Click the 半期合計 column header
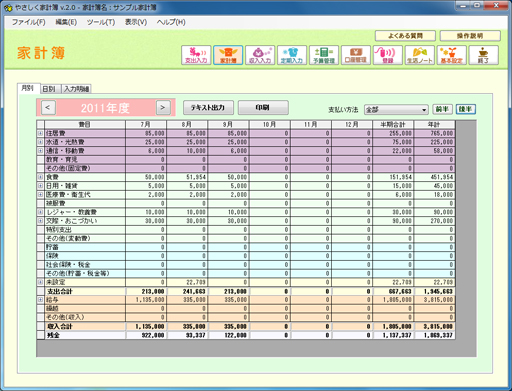512x391 pixels. (393, 125)
